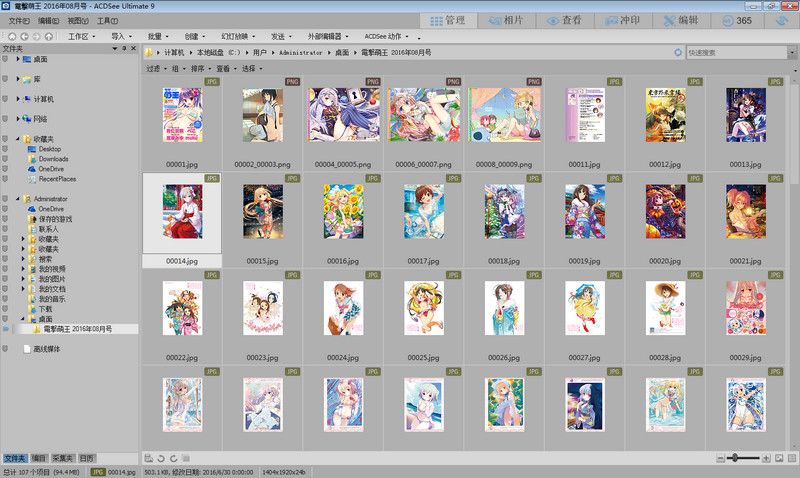The image size is (800, 478).
Task: Expand the 网络 tree node
Action: (18, 119)
